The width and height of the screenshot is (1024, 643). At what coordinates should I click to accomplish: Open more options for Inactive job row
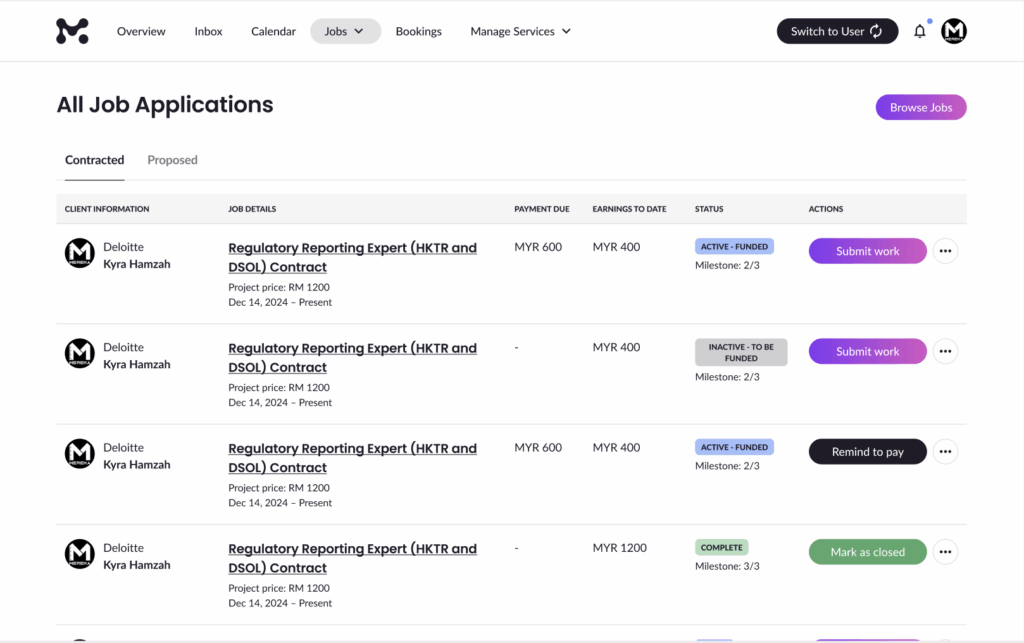point(945,352)
